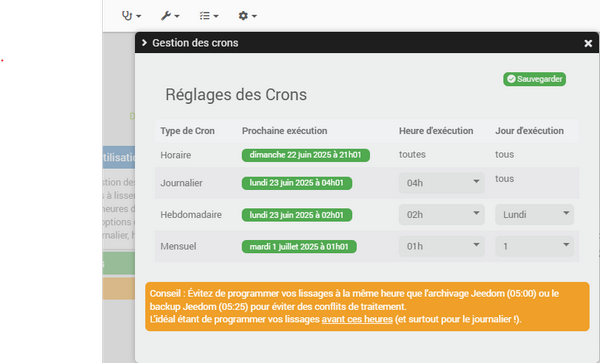Click the Sauvegarder button
Screen dimensions: 600x363
(x=534, y=79)
